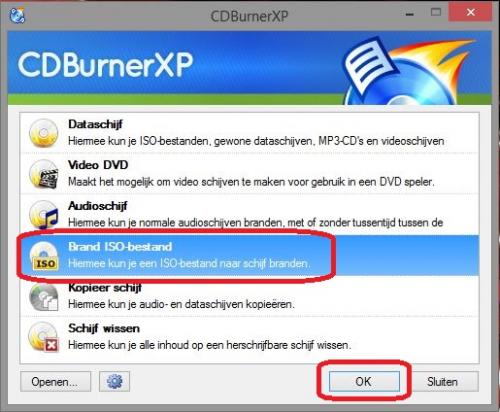The width and height of the screenshot is (500, 412).
Task: Open settings with the gear button
Action: pyautogui.click(x=114, y=381)
